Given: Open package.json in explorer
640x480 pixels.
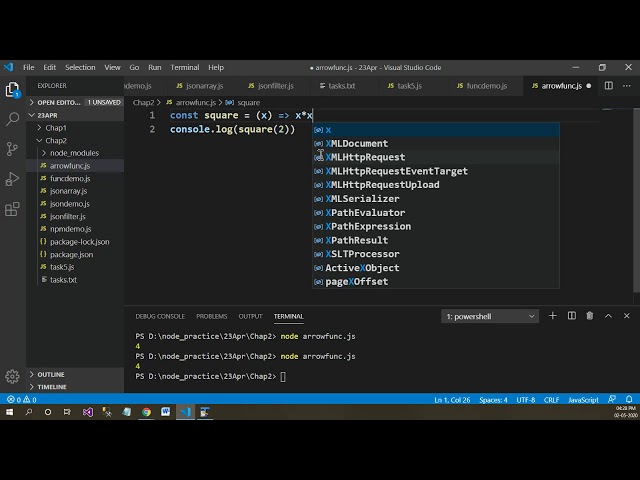Looking at the screenshot, I should click(75, 254).
